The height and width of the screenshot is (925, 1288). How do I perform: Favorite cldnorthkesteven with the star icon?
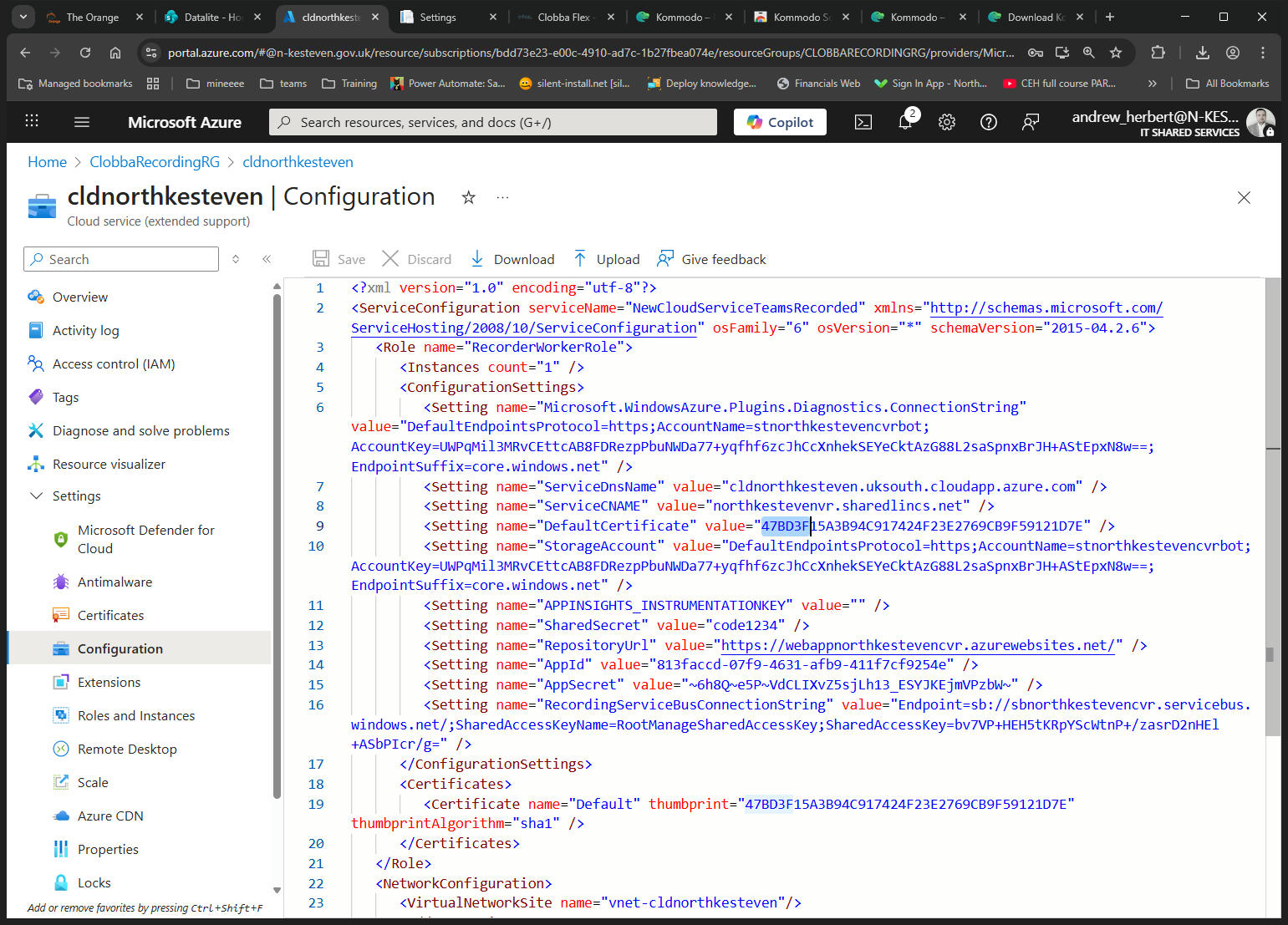coord(469,197)
